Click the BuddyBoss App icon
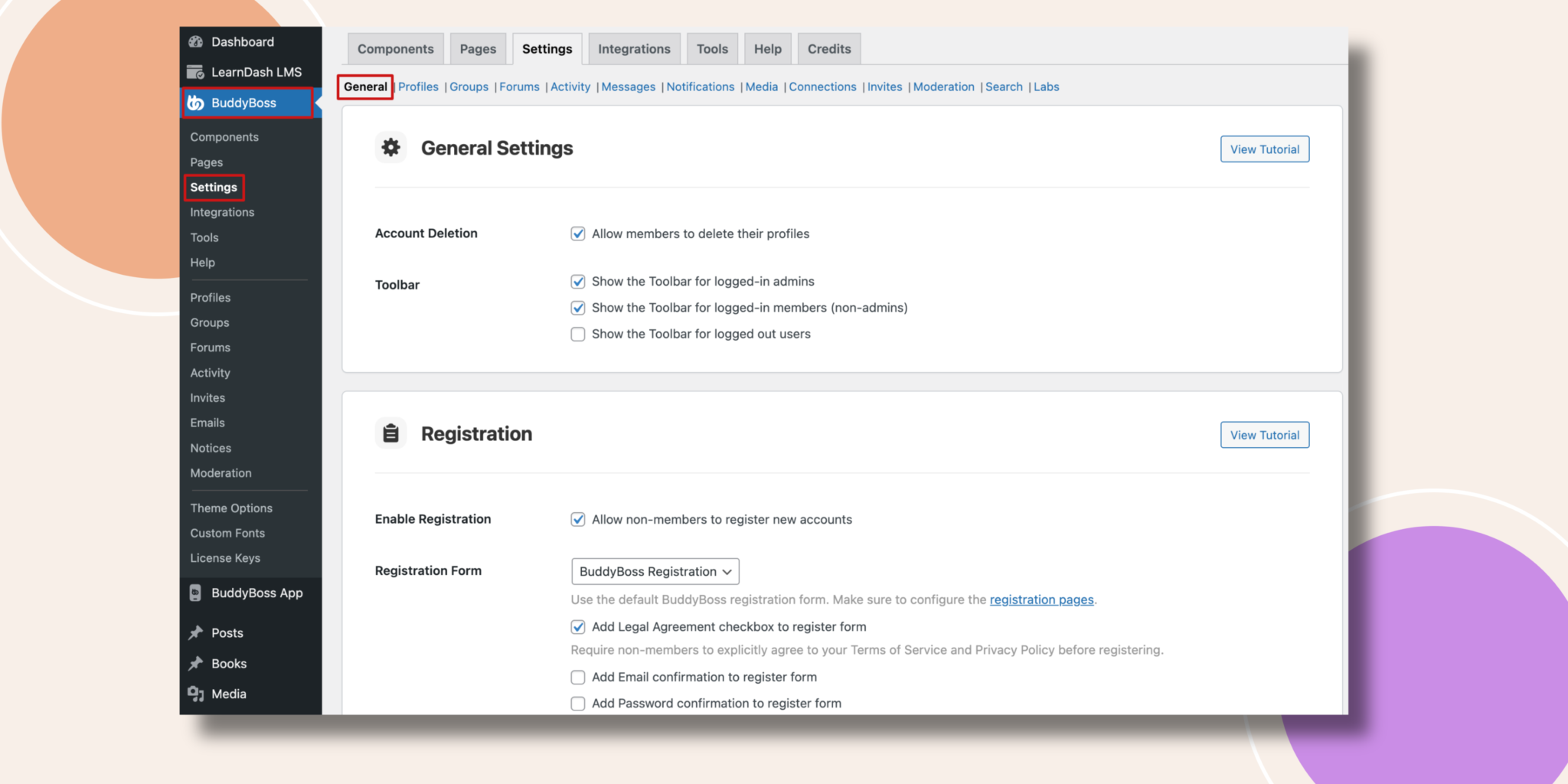1568x784 pixels. [x=196, y=593]
